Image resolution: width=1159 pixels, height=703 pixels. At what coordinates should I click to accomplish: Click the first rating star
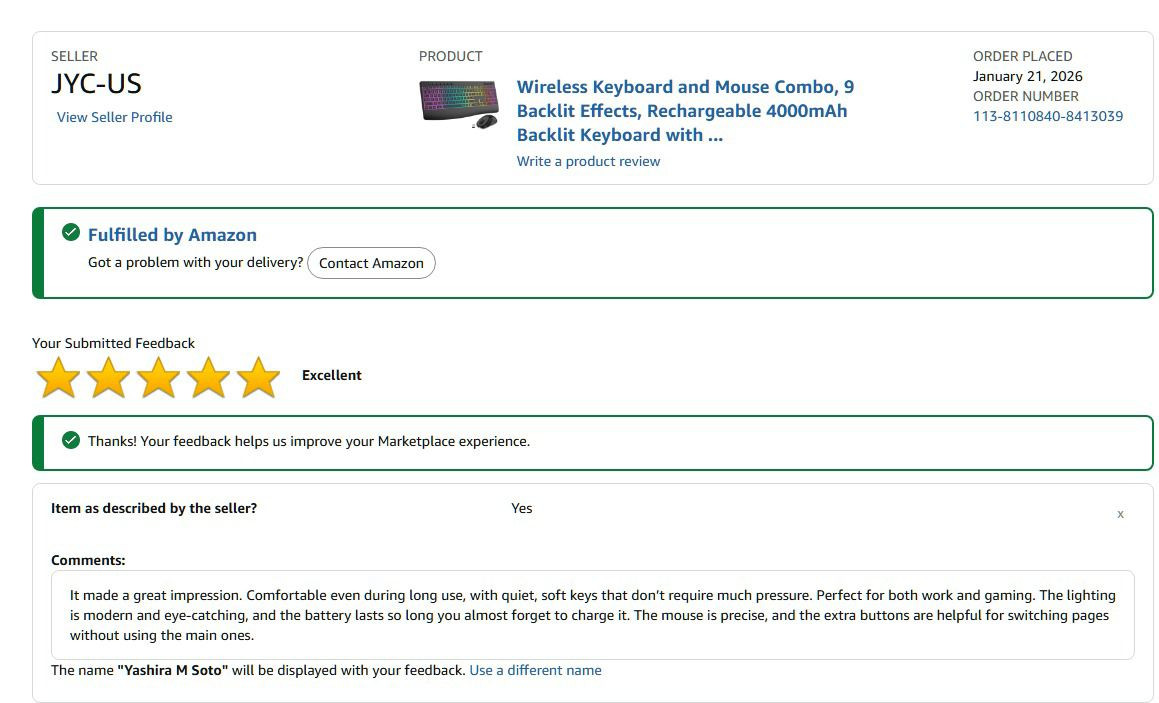[58, 378]
